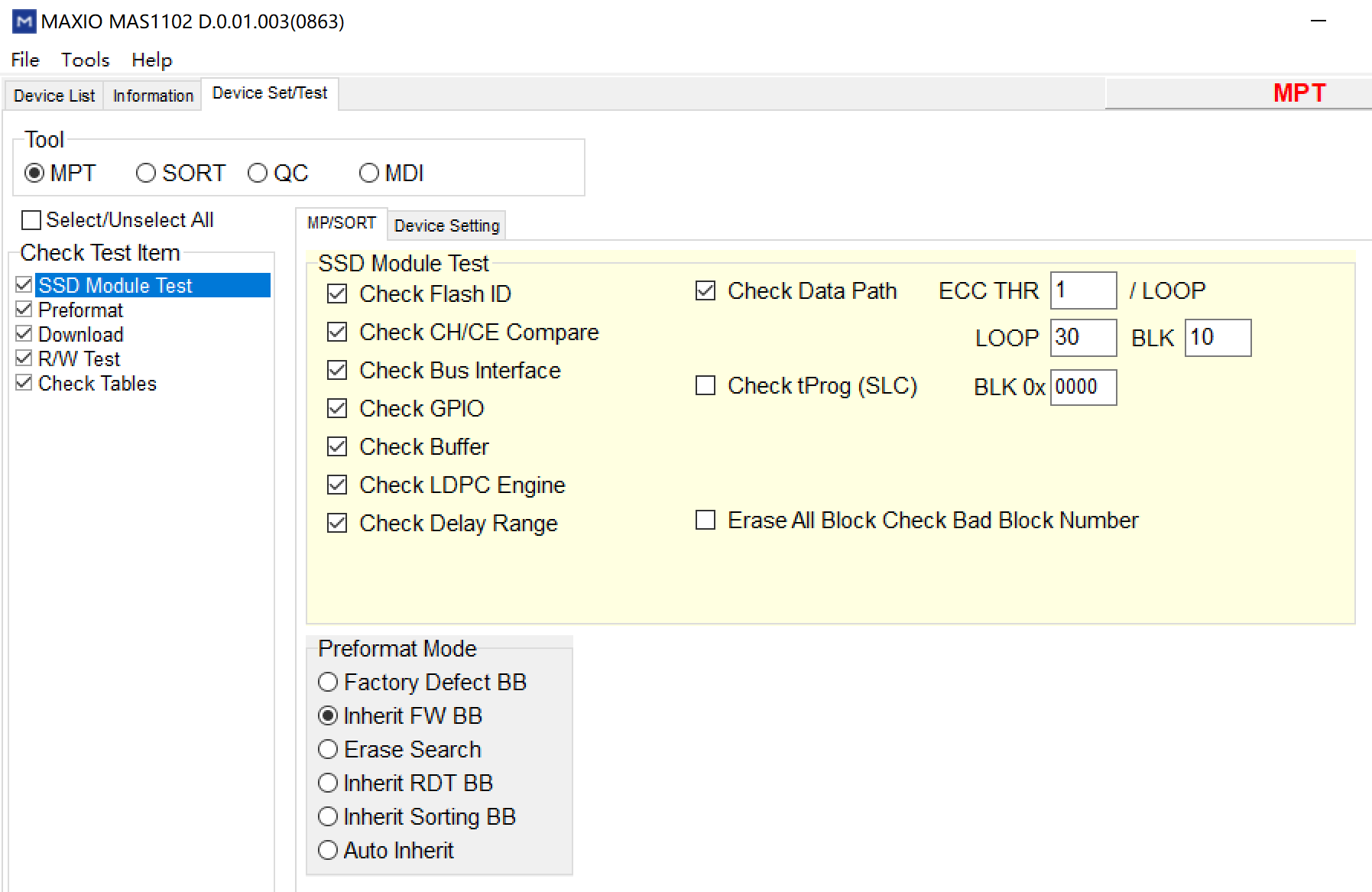The image size is (1372, 892).
Task: Select Inherit RDT BB preformat mode
Action: coord(328,783)
